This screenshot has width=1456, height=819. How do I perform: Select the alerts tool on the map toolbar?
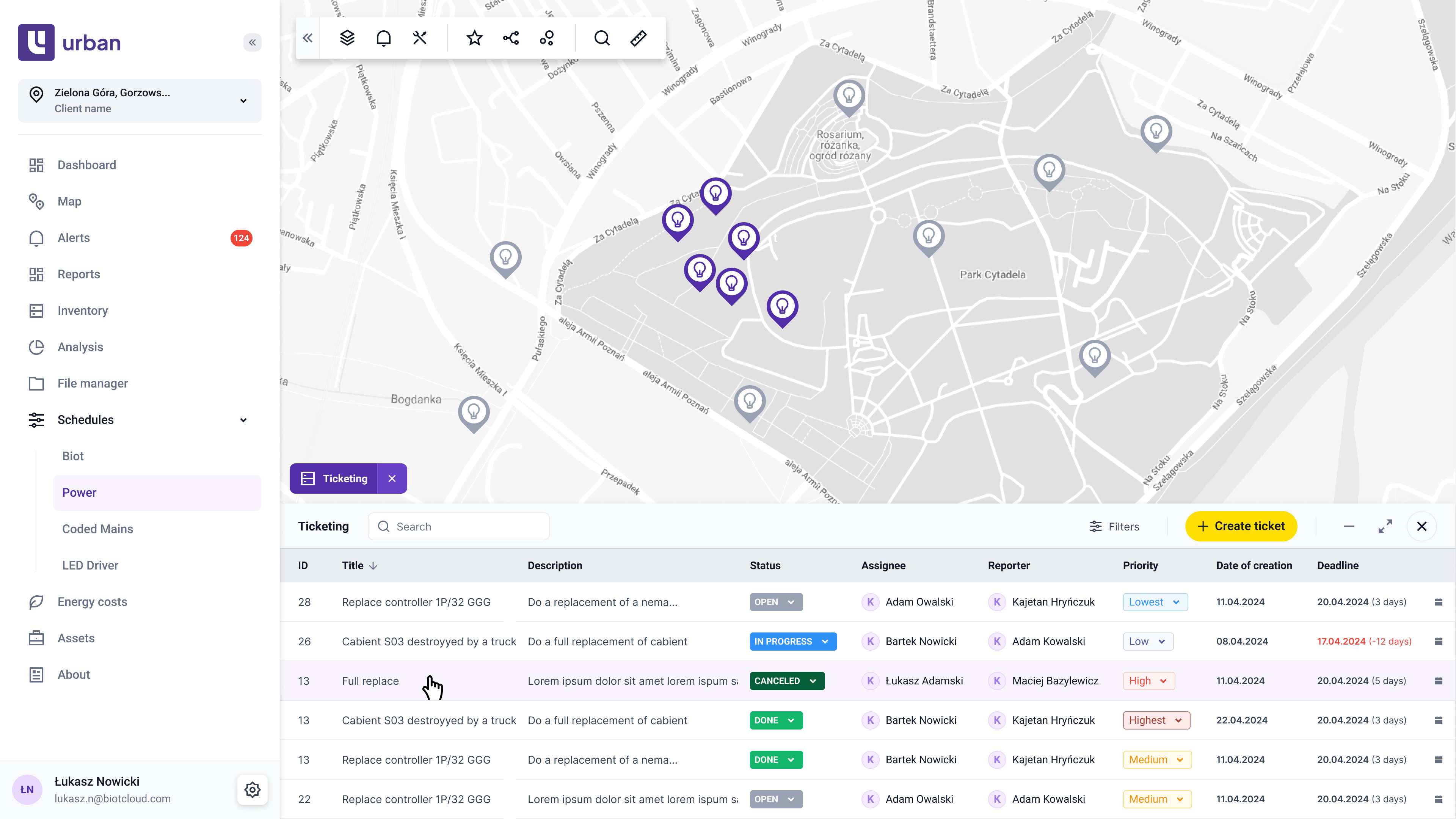tap(384, 38)
